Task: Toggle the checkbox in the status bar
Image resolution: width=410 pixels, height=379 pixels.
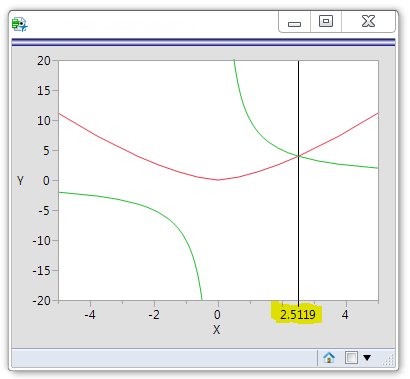Action: [351, 358]
